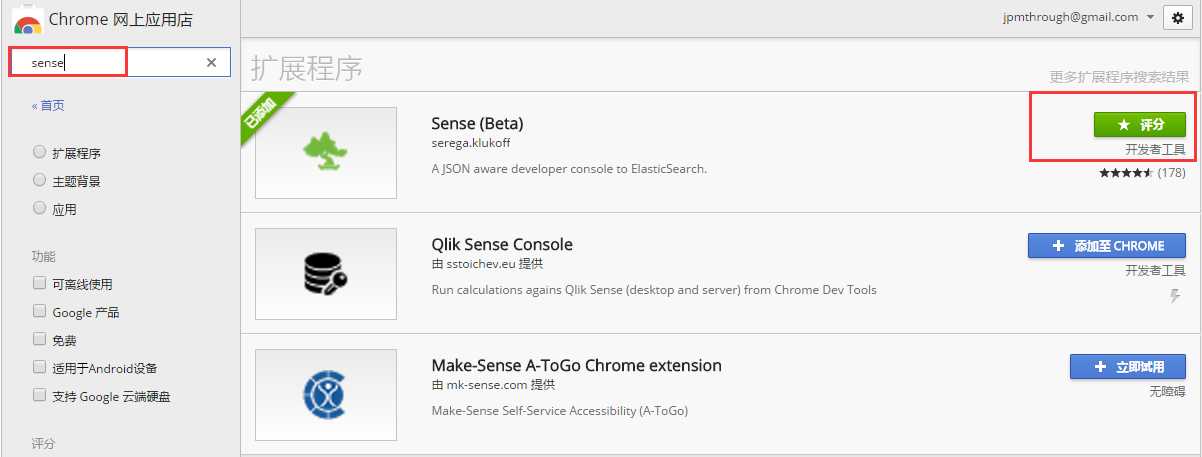Screen dimensions: 1202x457
Task: Select the 应用 radio button
Action: (x=40, y=209)
